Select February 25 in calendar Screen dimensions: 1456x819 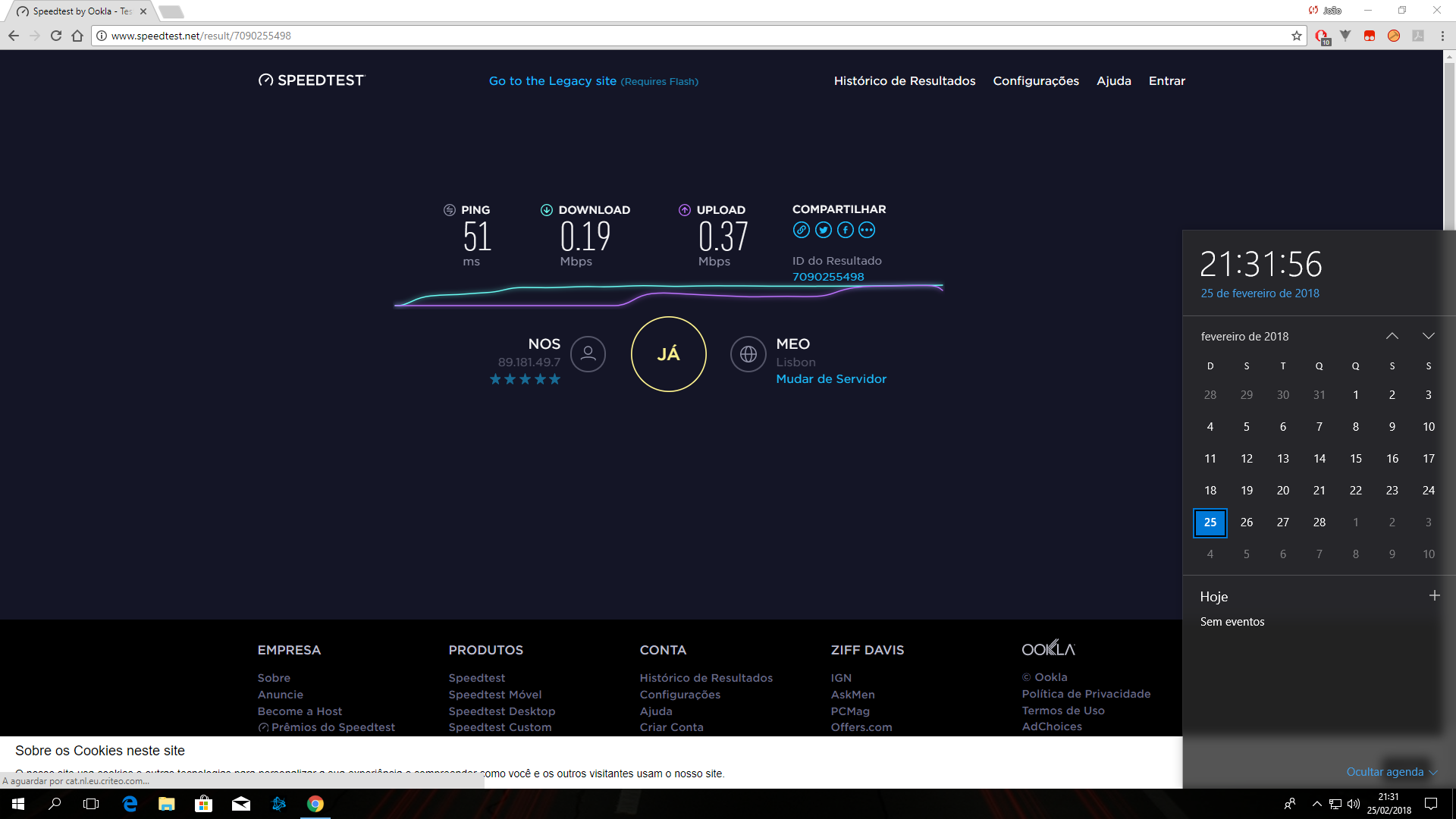coord(1210,522)
